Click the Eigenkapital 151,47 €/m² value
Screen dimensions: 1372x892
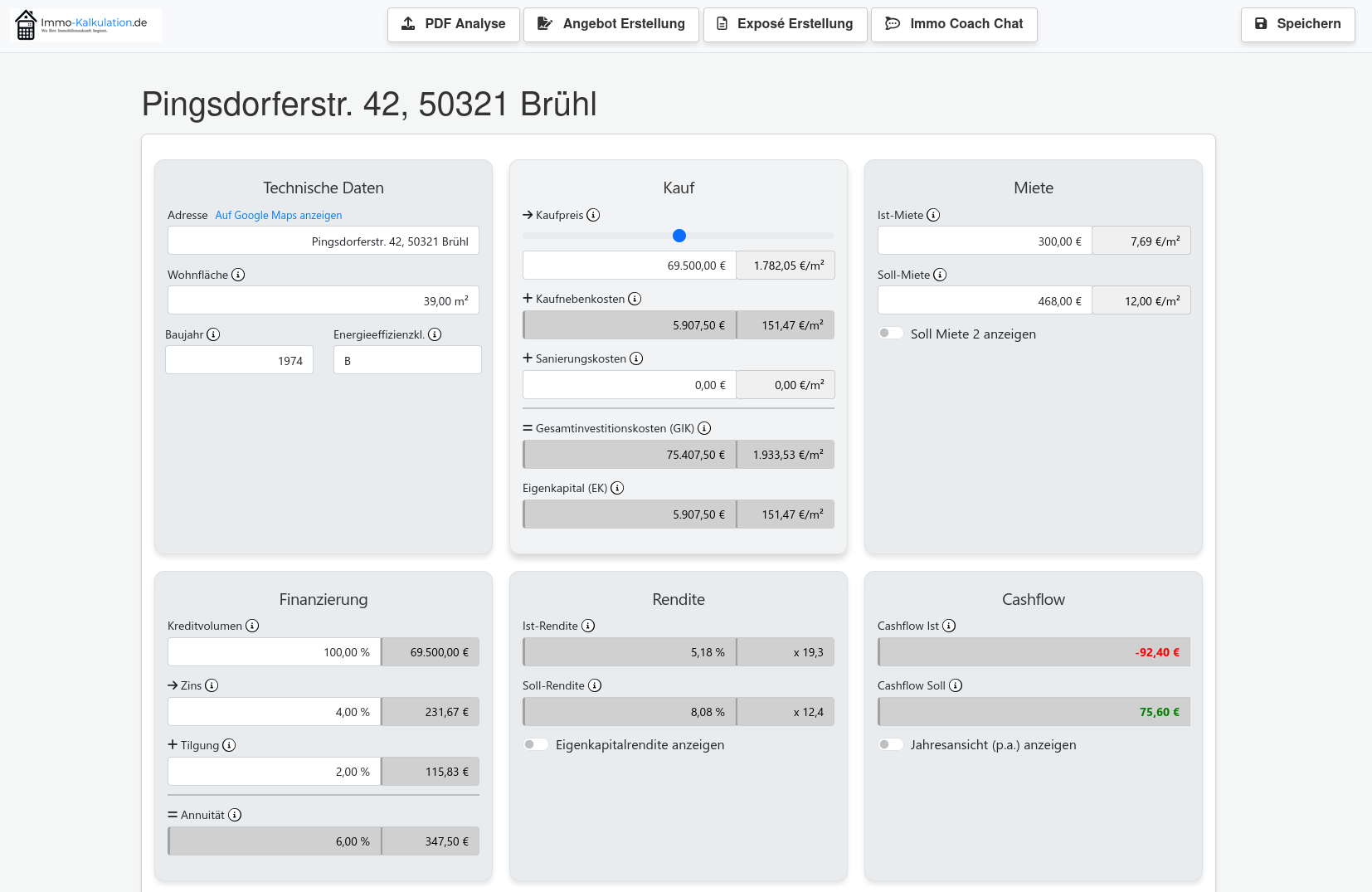[786, 514]
